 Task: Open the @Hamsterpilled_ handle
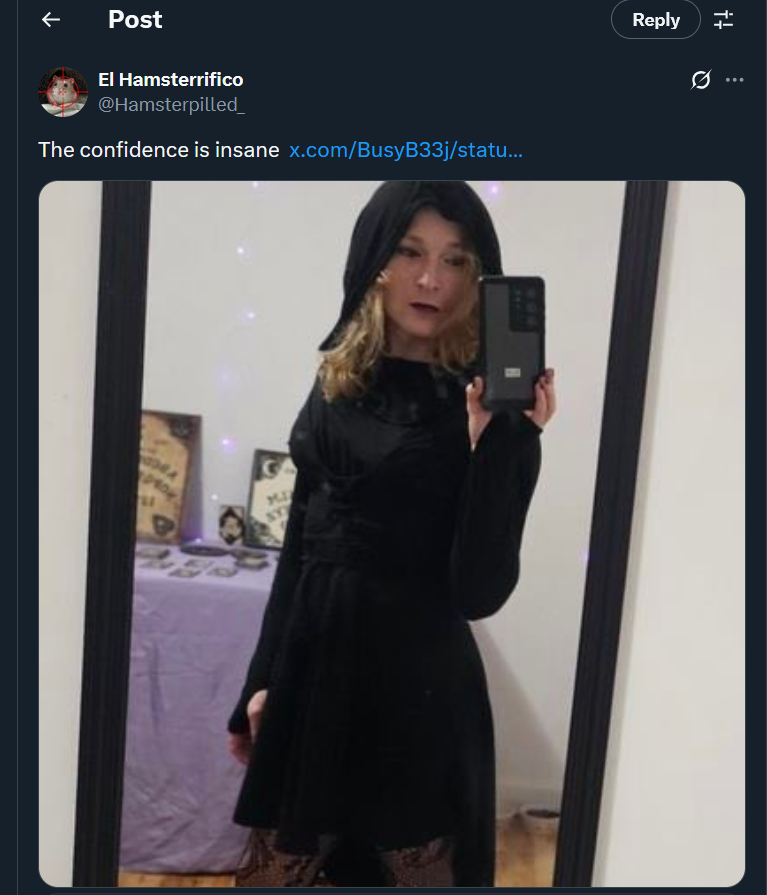coord(171,104)
